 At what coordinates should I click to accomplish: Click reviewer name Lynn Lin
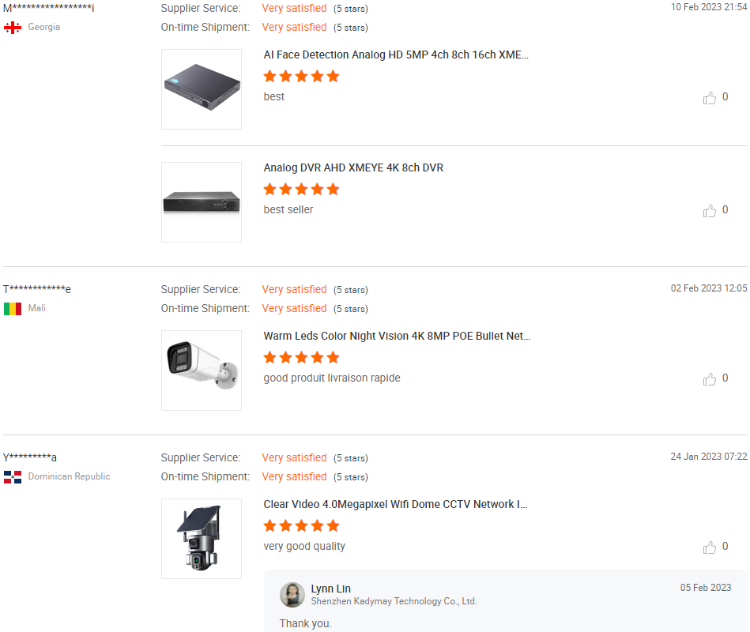click(x=331, y=588)
